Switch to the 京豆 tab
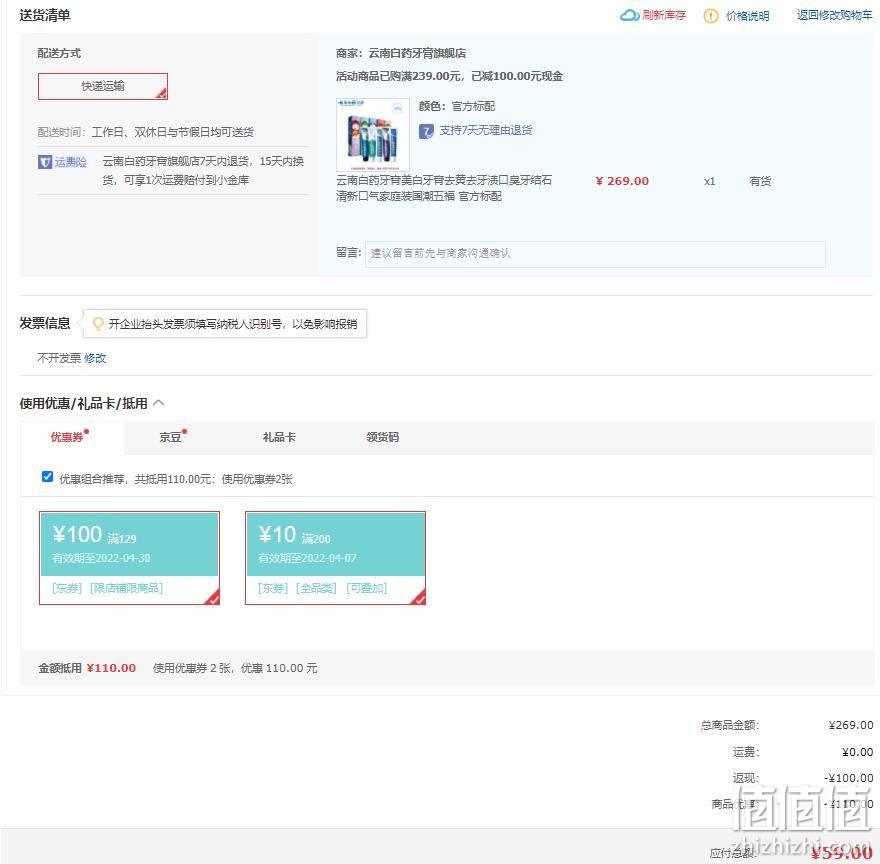880x864 pixels. (x=173, y=437)
